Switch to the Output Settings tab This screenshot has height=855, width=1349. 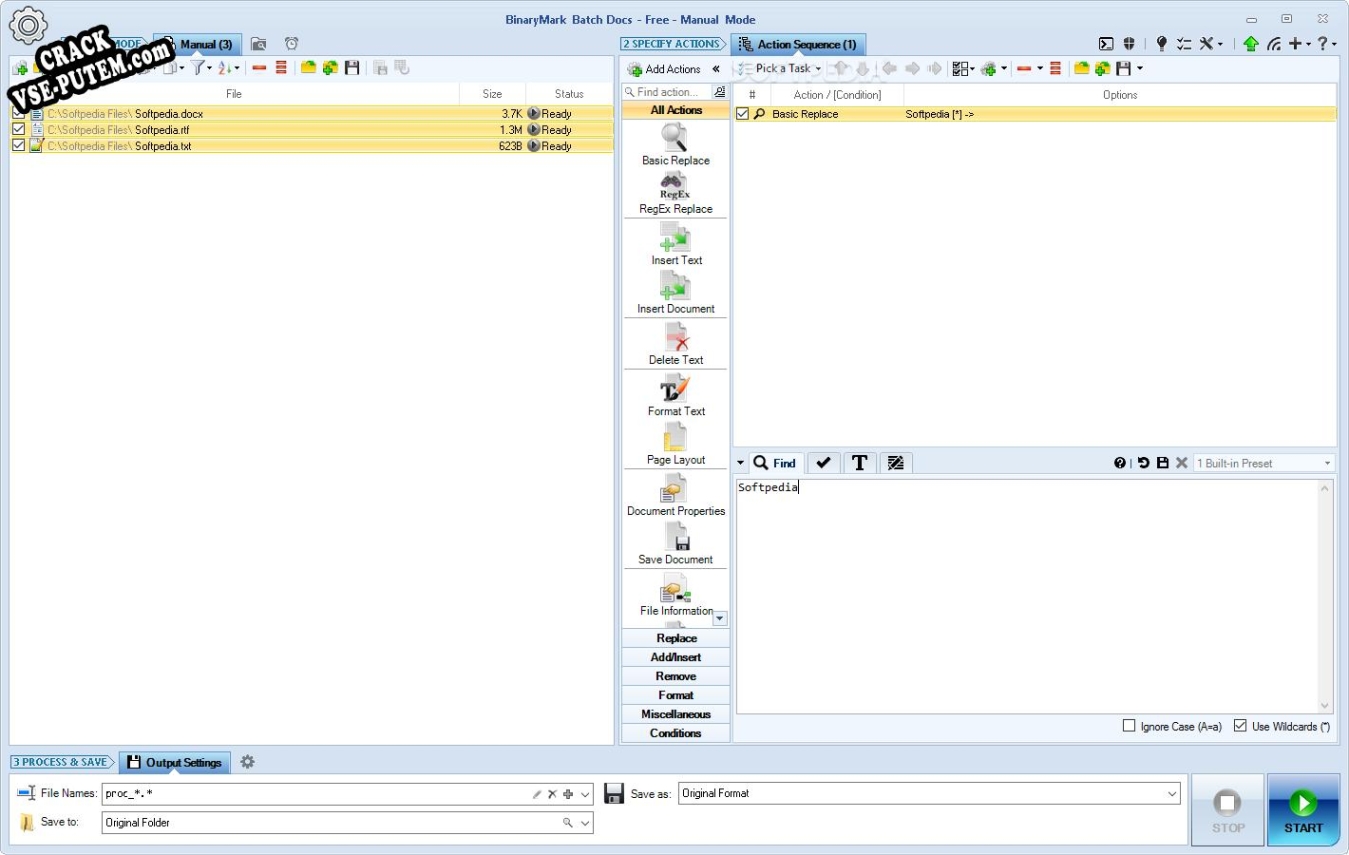tap(175, 762)
